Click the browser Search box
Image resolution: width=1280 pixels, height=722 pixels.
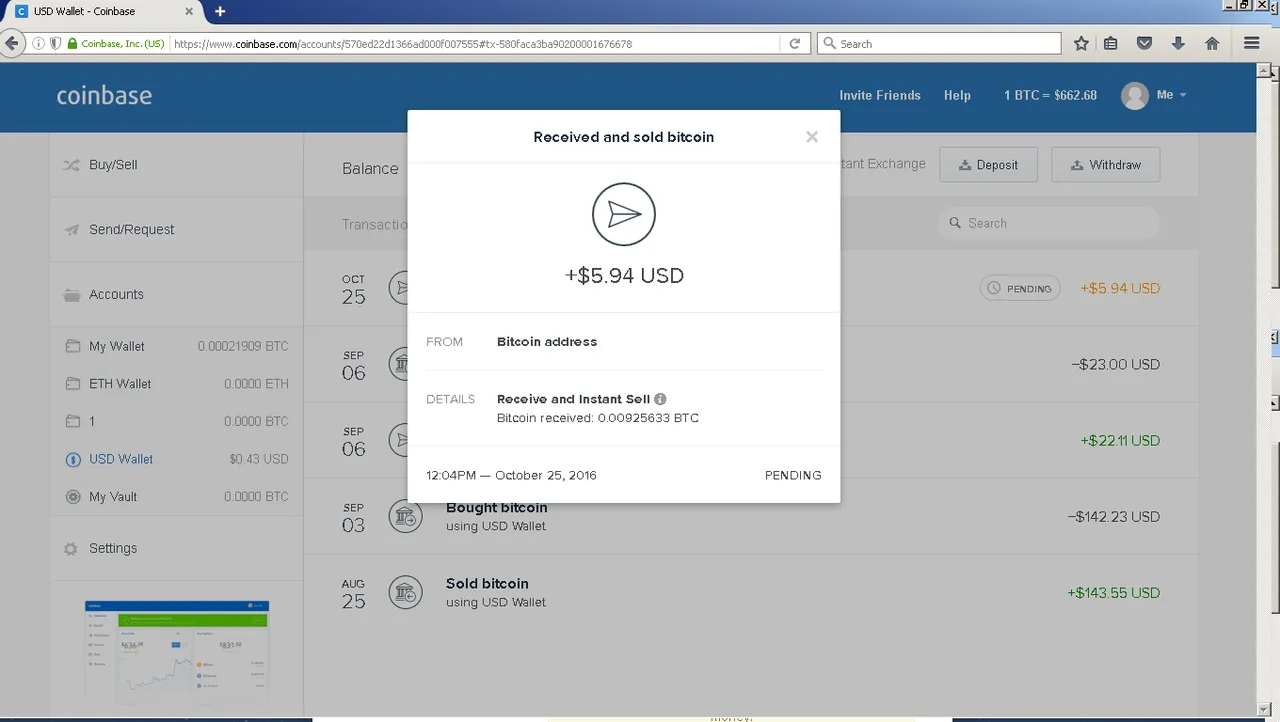[939, 44]
